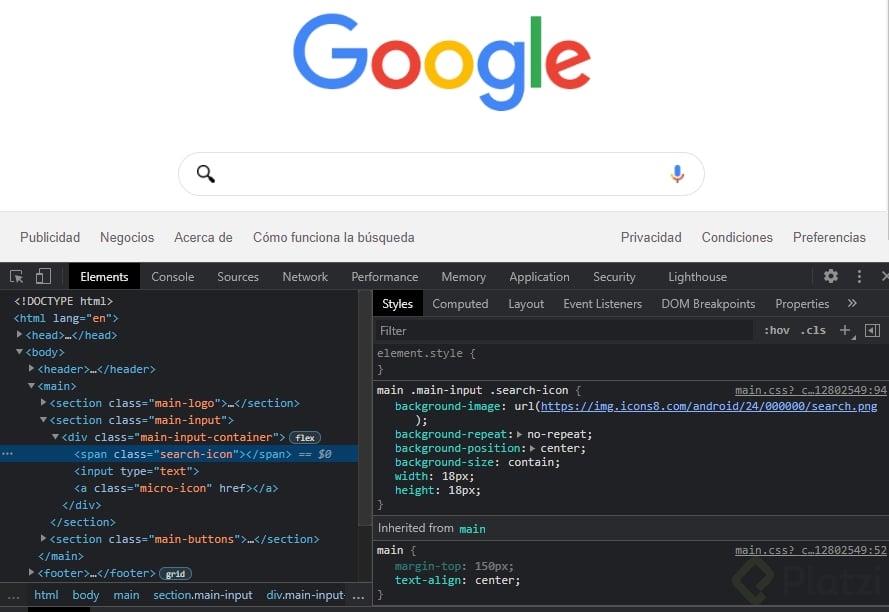Click the Publicidad footer link
889x612 pixels.
click(x=50, y=237)
